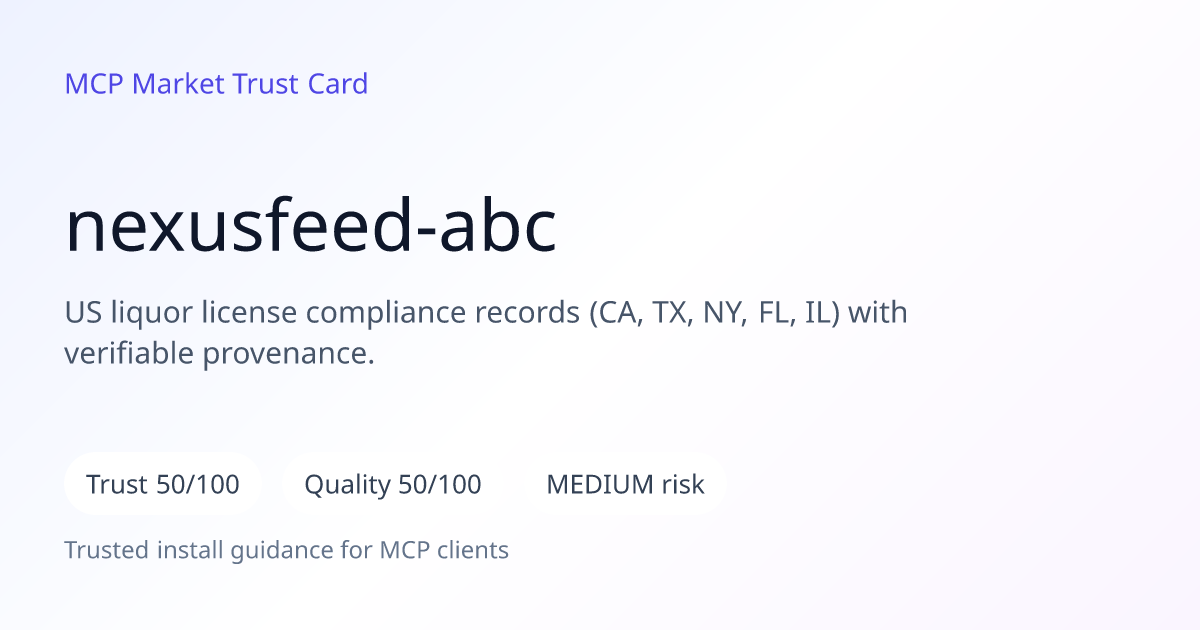Click the Trust 50/100 badge

[163, 485]
